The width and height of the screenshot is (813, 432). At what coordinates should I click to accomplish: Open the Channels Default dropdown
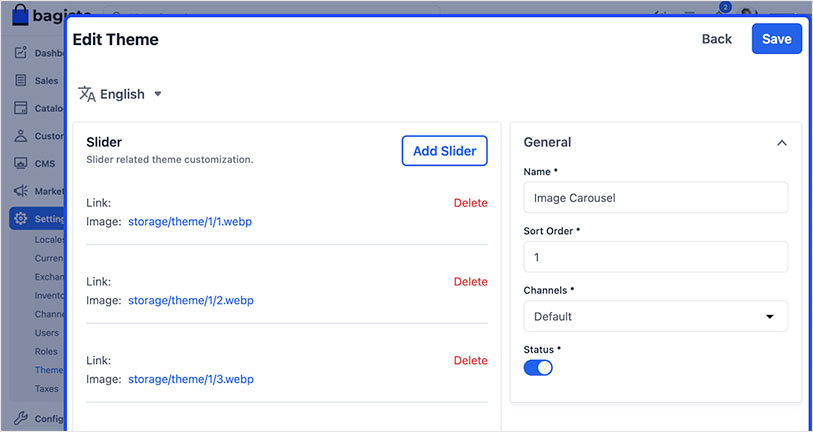[655, 316]
